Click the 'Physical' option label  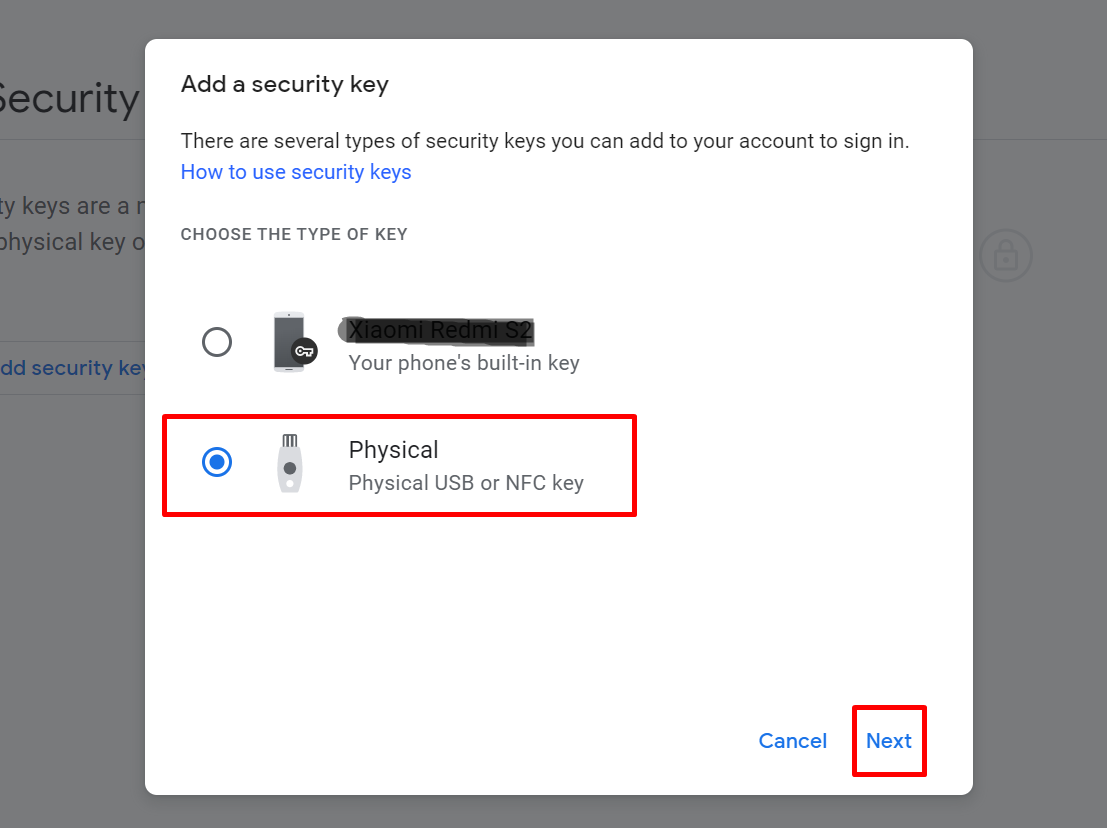pos(393,450)
